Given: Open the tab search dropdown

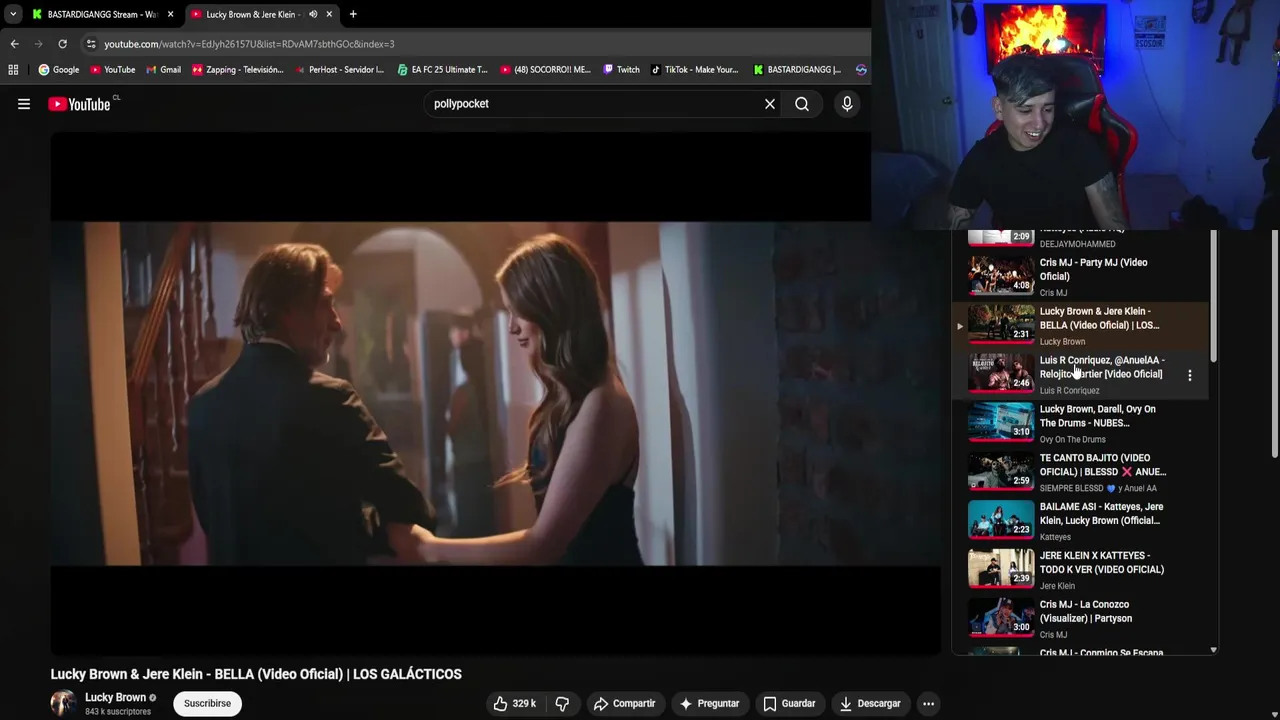Looking at the screenshot, I should 12,14.
